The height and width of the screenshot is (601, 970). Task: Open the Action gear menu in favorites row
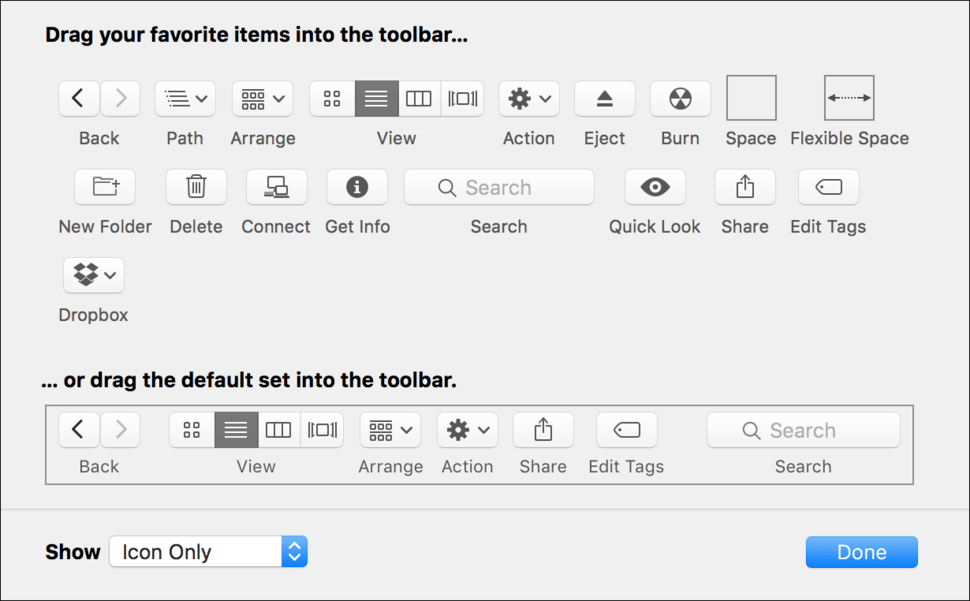point(529,98)
